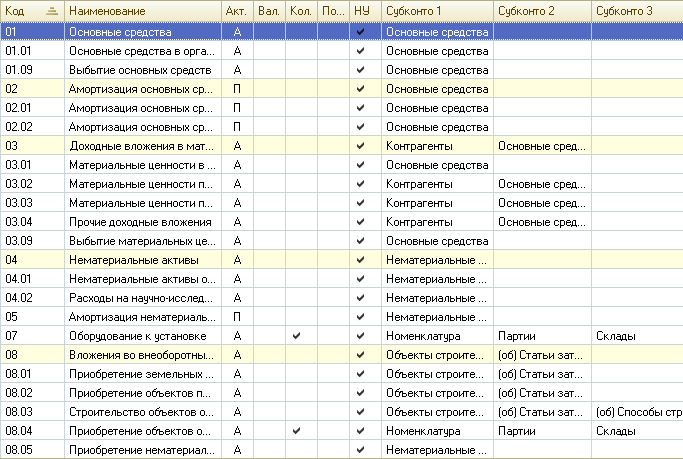
Task: Select account code 03.01
Action: click(x=19, y=165)
